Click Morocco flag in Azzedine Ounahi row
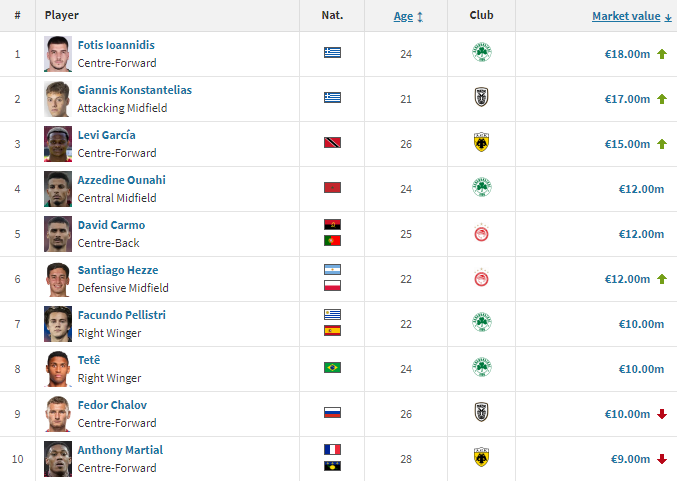 [x=332, y=188]
